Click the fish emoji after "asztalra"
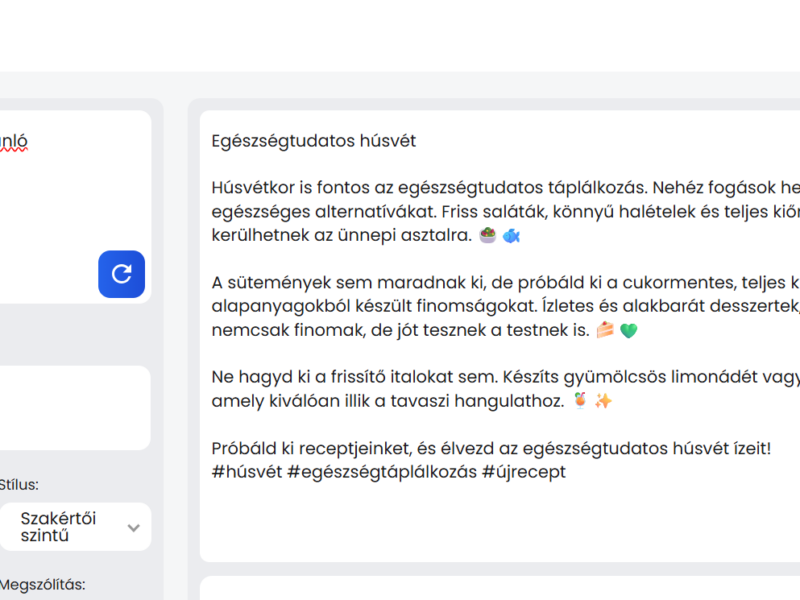Image resolution: width=800 pixels, height=600 pixels. click(x=513, y=235)
